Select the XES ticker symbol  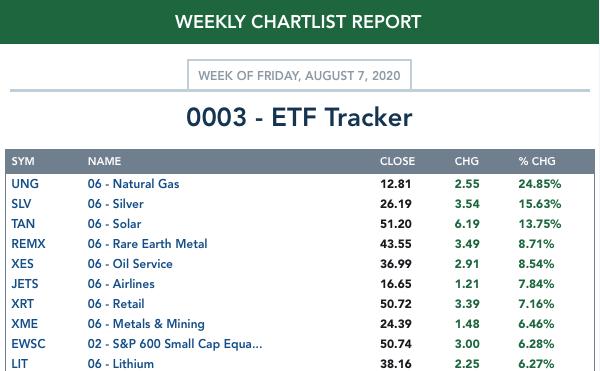pos(22,264)
